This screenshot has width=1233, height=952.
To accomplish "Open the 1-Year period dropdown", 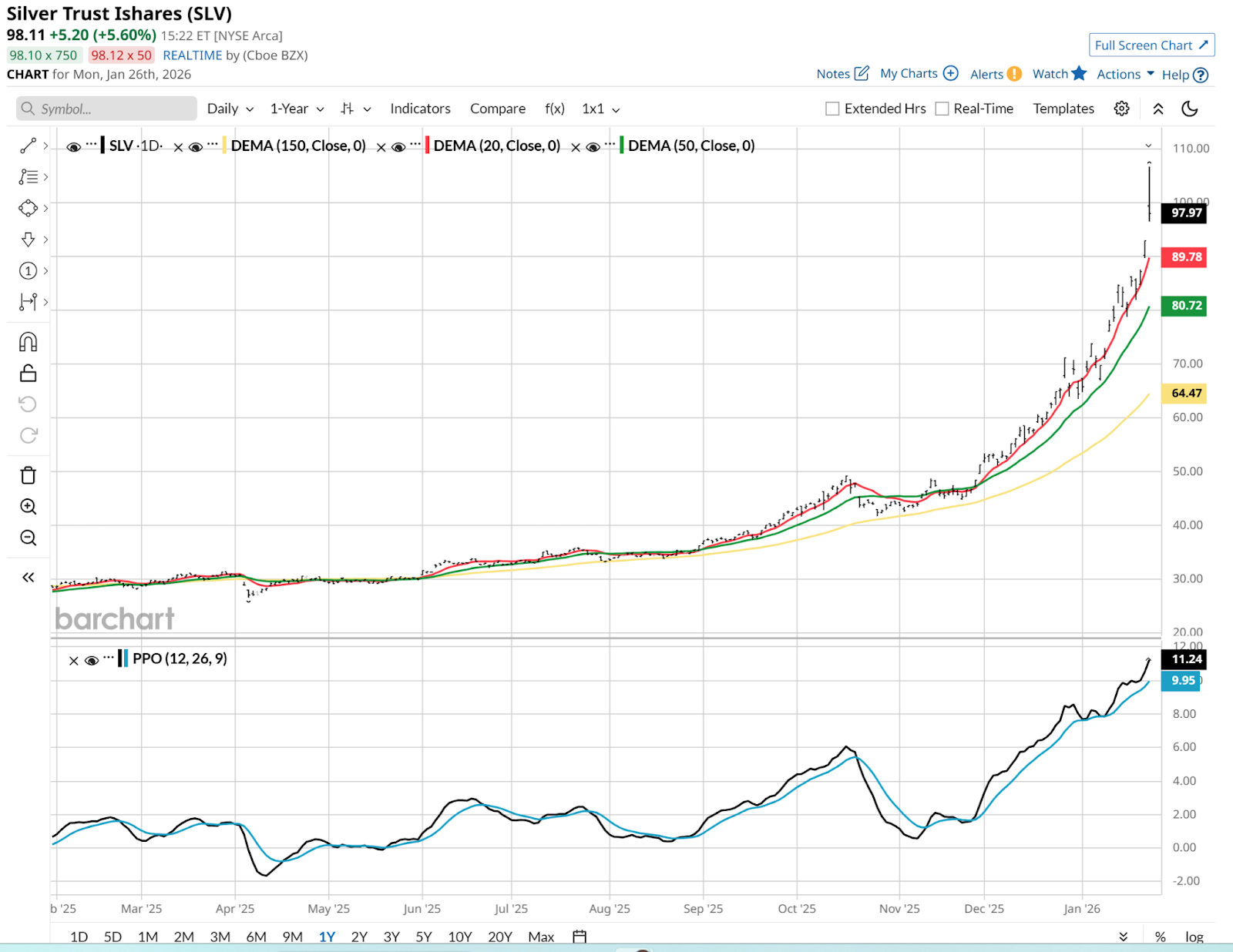I will click(297, 109).
